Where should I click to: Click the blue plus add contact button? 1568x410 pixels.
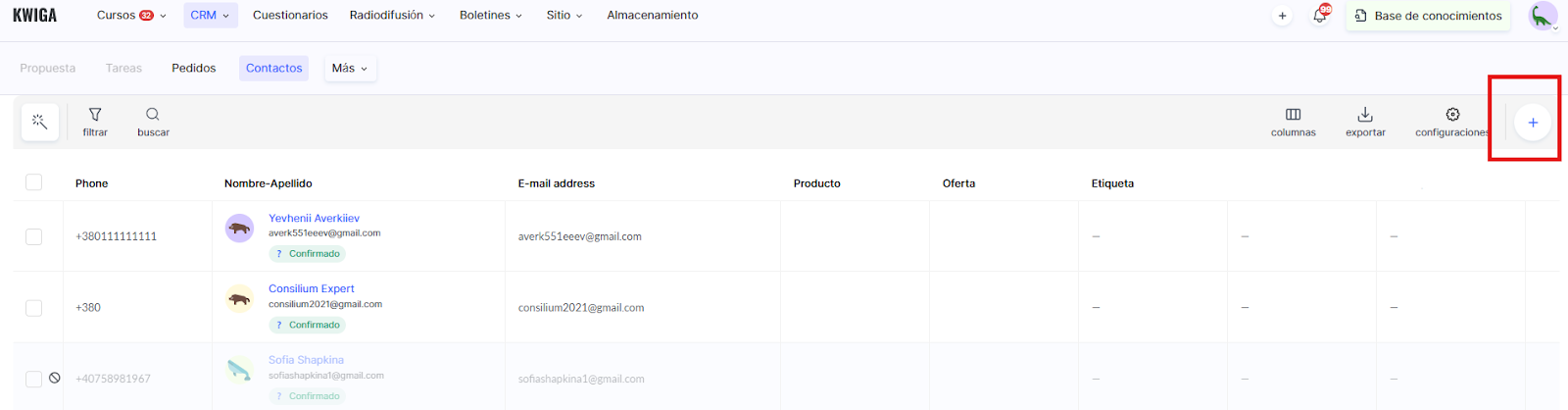pyautogui.click(x=1533, y=123)
